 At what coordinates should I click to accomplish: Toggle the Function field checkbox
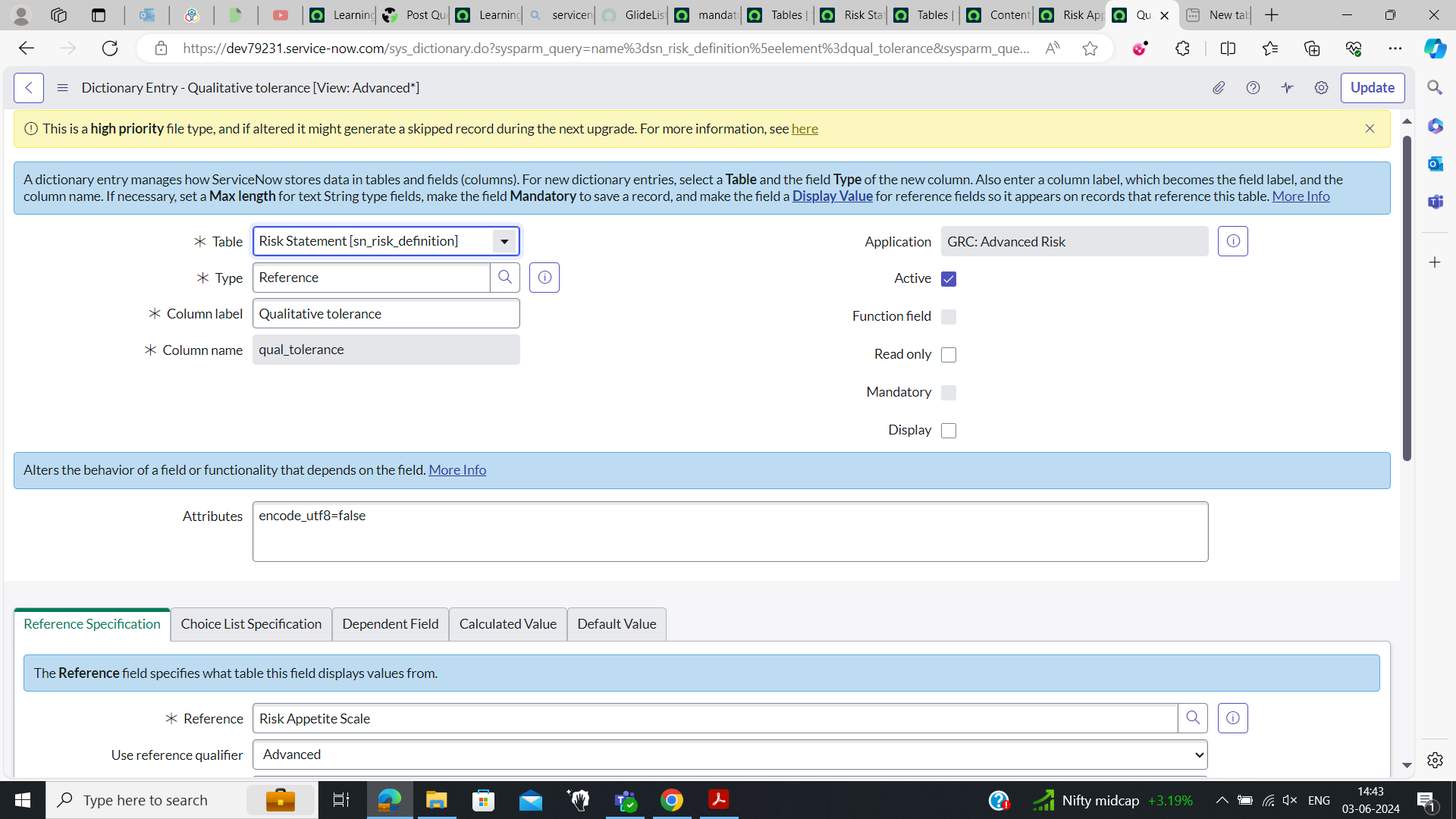tap(949, 317)
